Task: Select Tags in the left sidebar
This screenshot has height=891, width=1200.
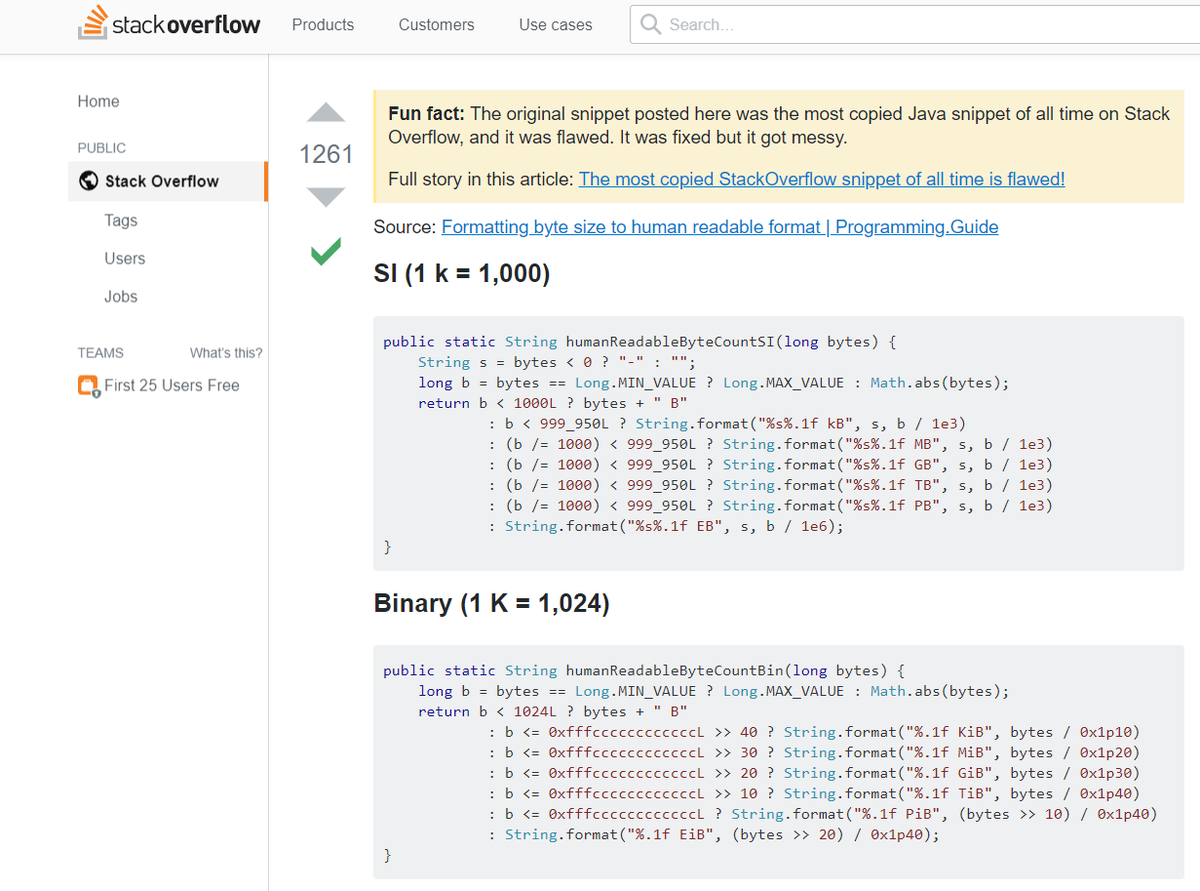Action: [121, 220]
